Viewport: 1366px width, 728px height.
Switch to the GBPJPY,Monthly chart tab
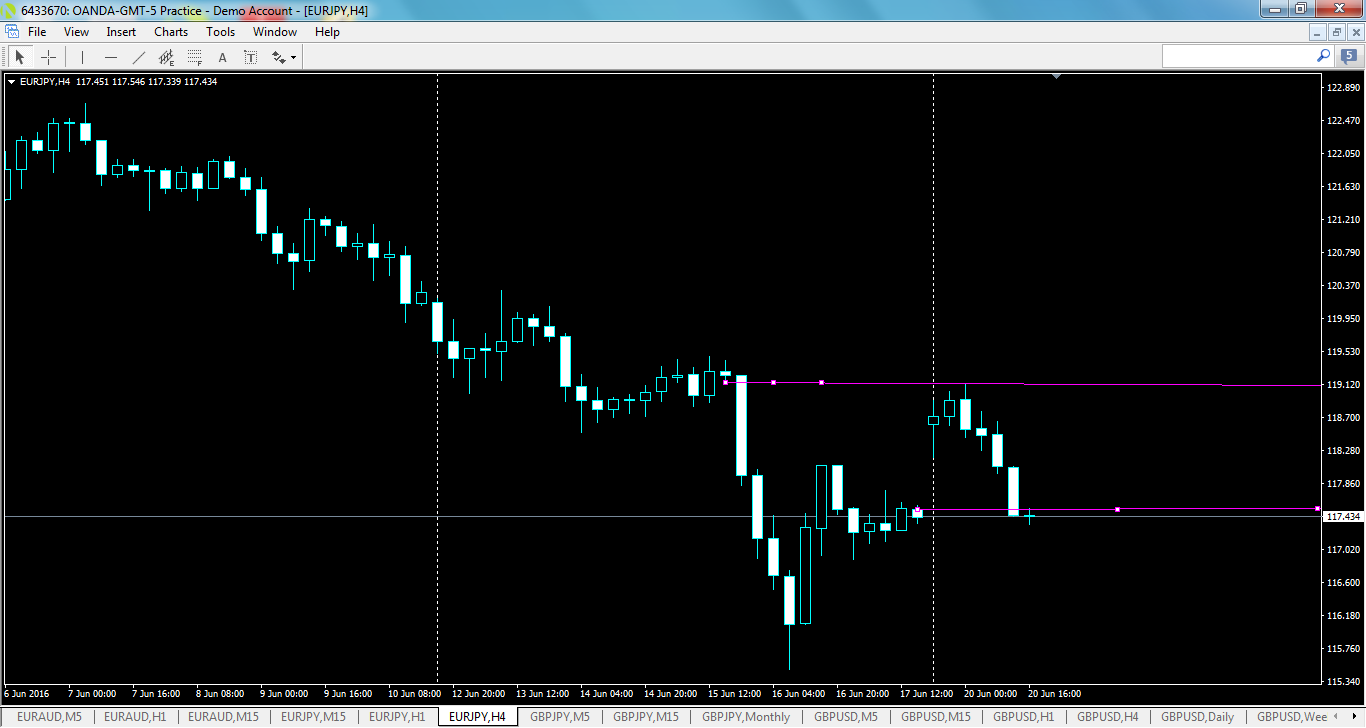(745, 716)
